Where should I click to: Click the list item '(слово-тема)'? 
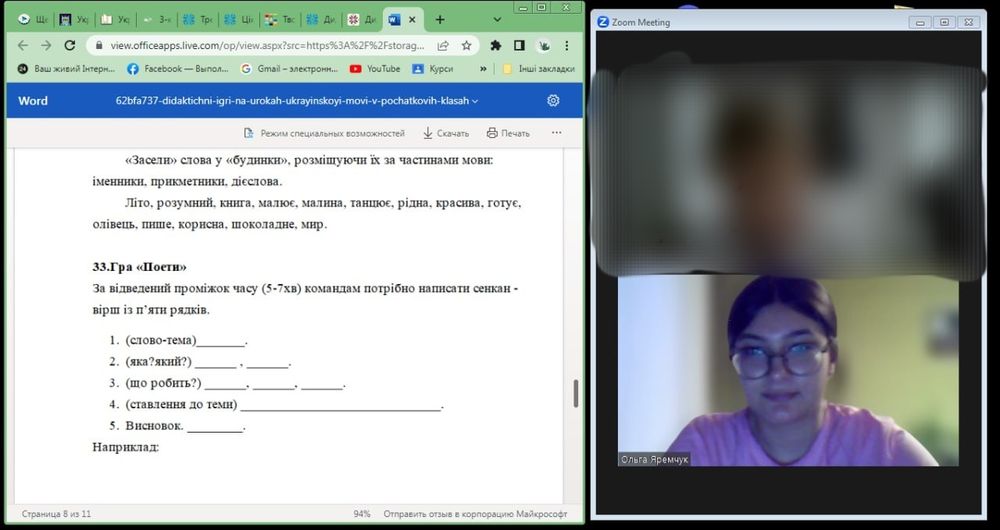pos(161,341)
